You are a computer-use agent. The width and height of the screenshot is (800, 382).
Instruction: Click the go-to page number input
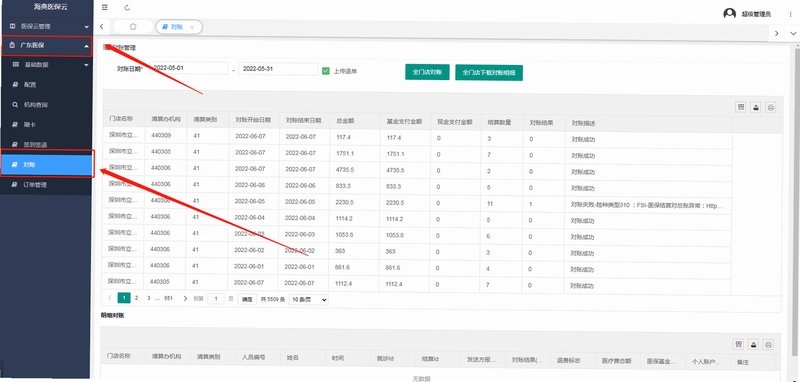pos(216,299)
